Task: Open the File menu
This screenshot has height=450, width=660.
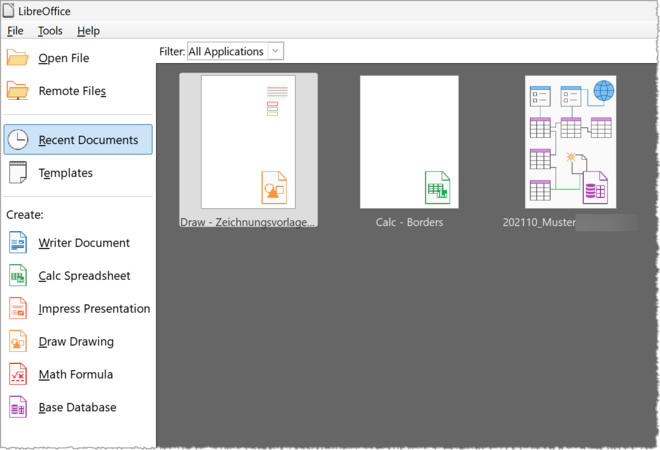Action: (x=15, y=31)
